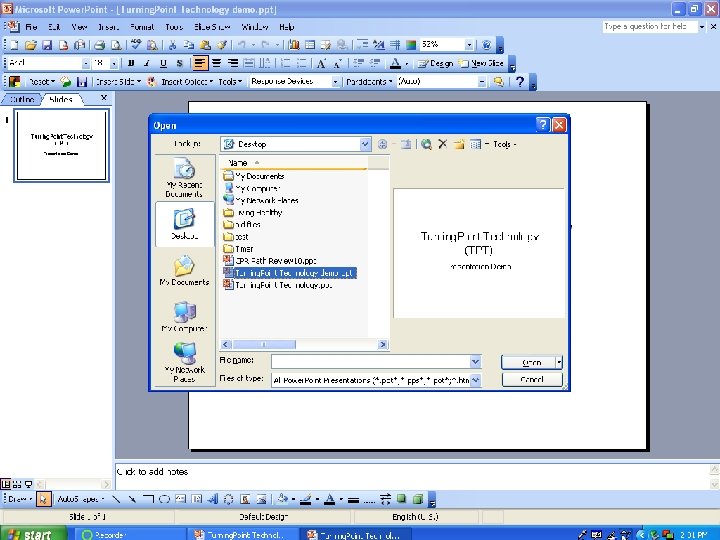The image size is (720, 540).
Task: Click Font Color A on the Drawing toolbar
Action: (x=329, y=499)
